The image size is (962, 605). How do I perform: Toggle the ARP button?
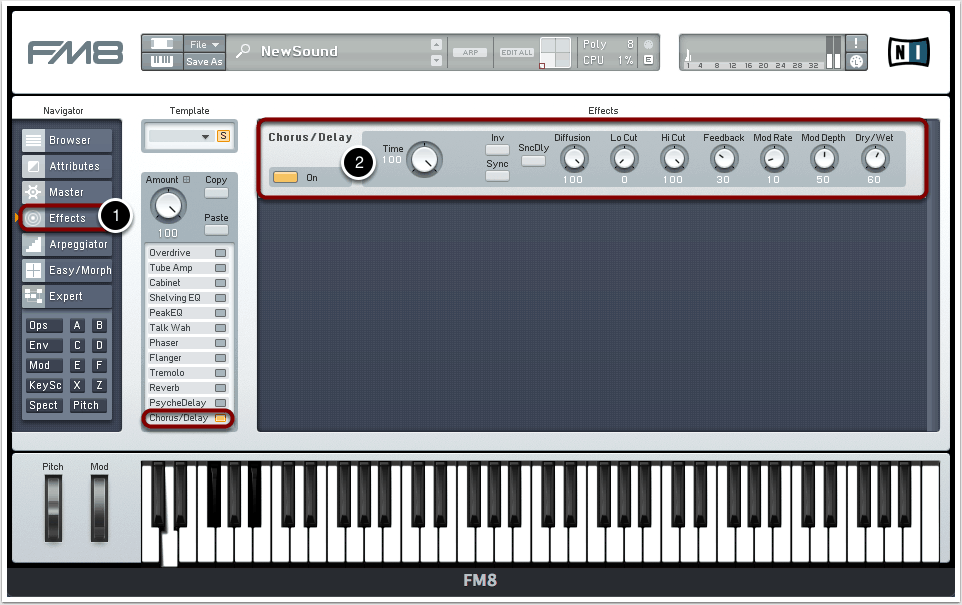point(470,52)
